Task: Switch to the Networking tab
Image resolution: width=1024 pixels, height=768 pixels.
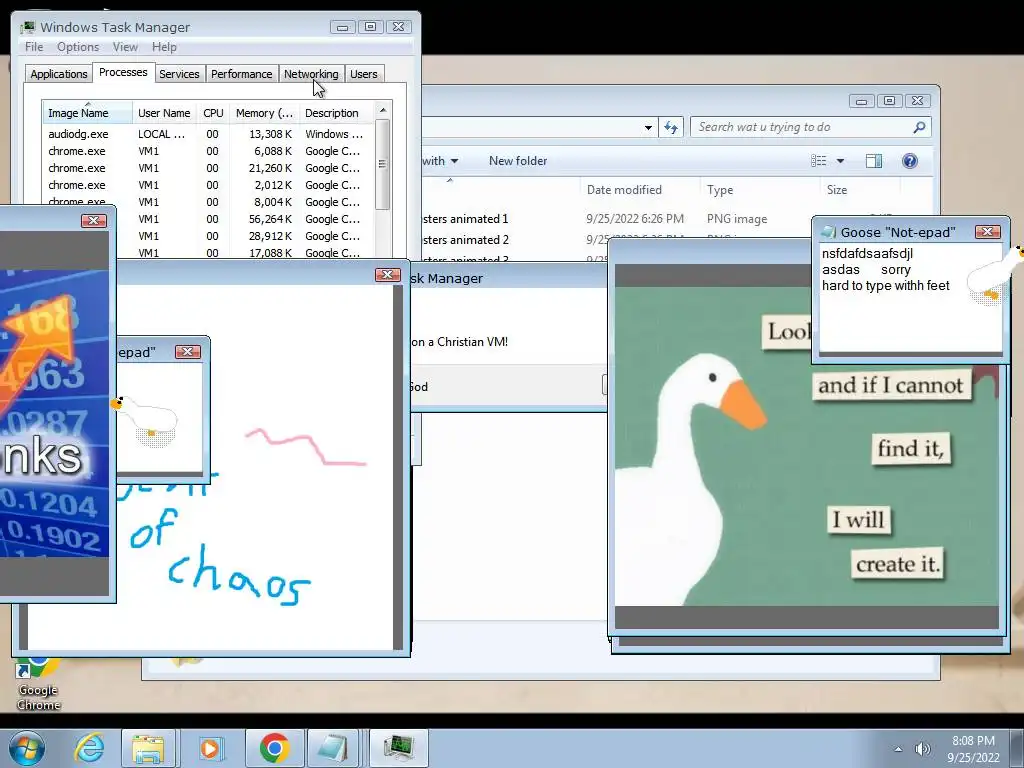Action: (x=311, y=74)
